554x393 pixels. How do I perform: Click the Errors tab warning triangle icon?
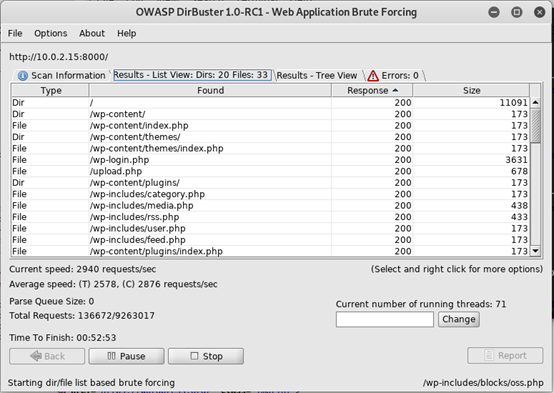tap(373, 76)
